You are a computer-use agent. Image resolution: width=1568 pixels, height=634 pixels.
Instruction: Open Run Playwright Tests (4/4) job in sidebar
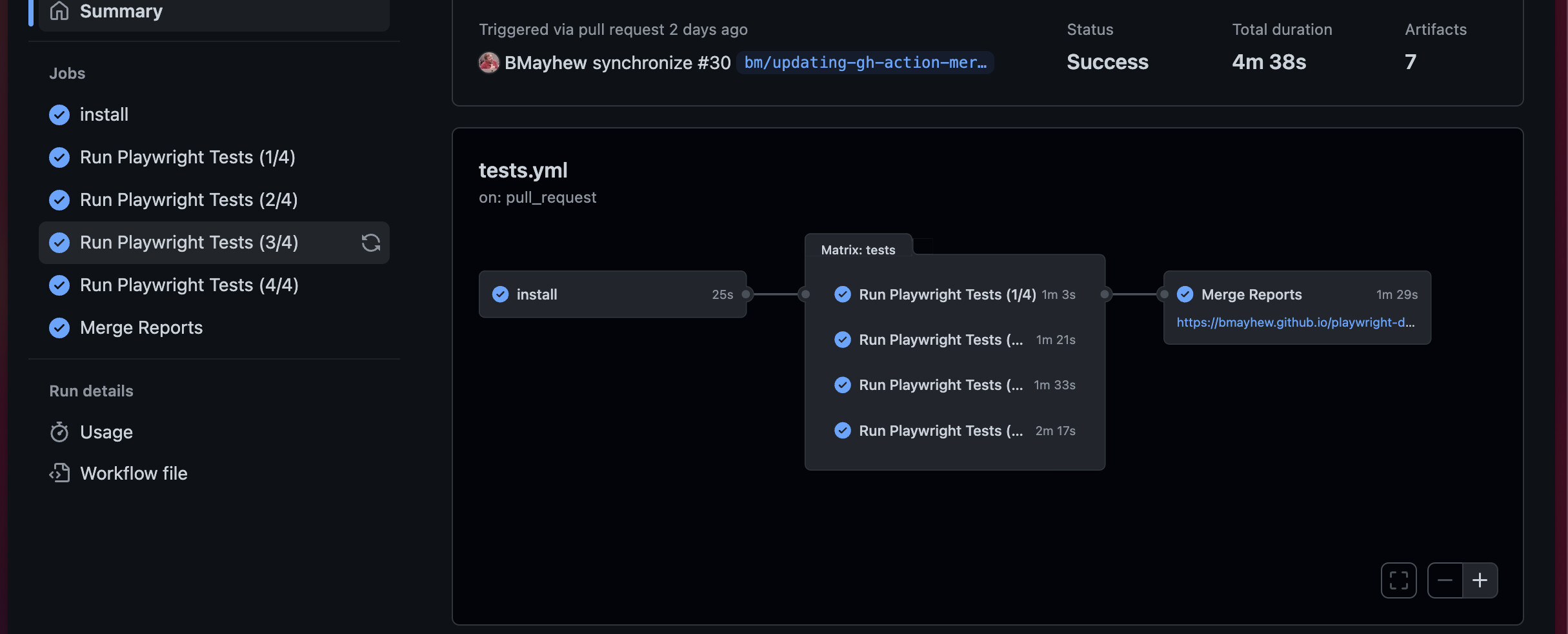(189, 285)
